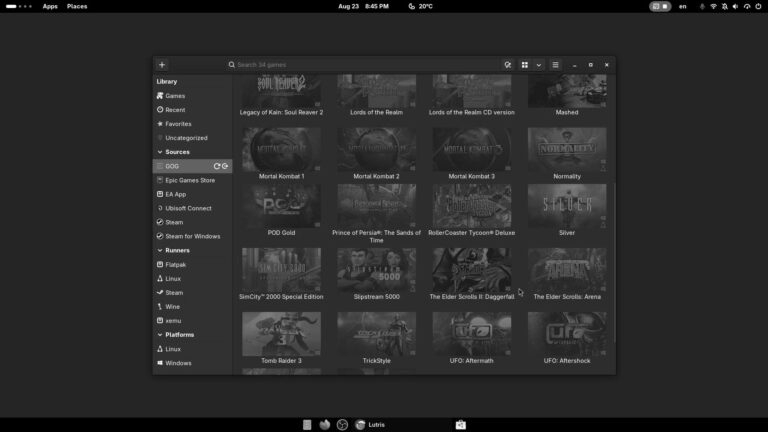Select the Normality game cover
768x432 pixels.
567,149
